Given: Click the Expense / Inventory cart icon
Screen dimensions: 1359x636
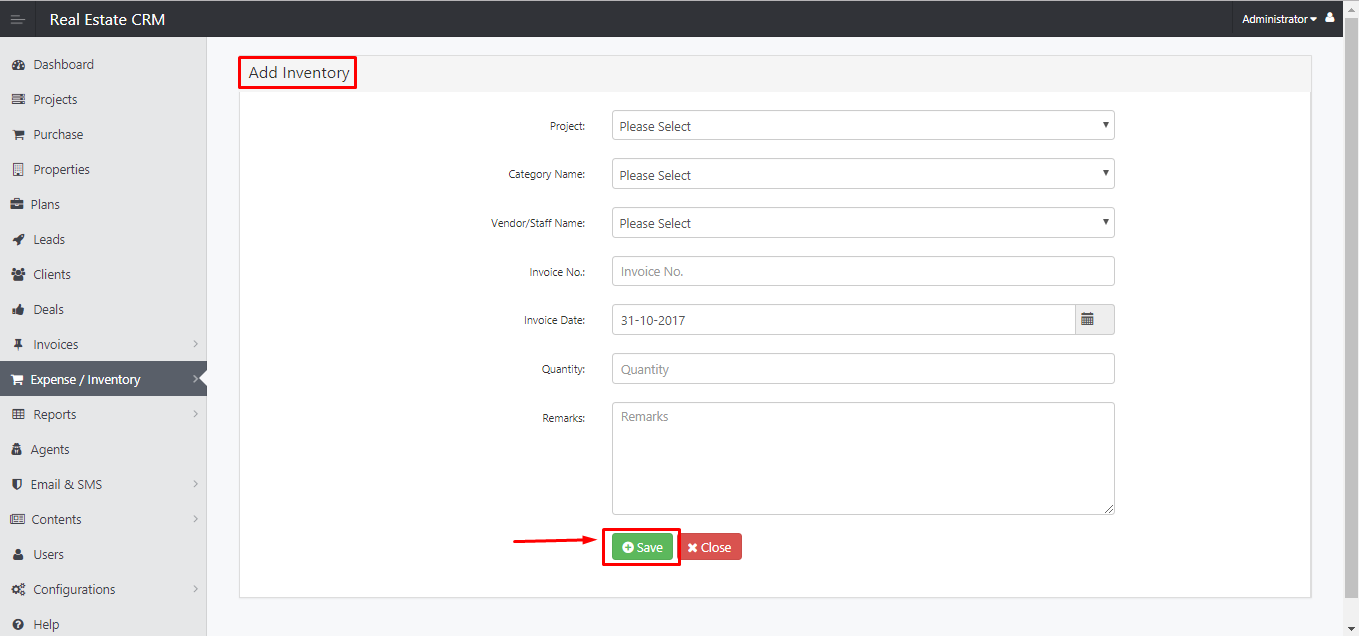Looking at the screenshot, I should pos(17,380).
